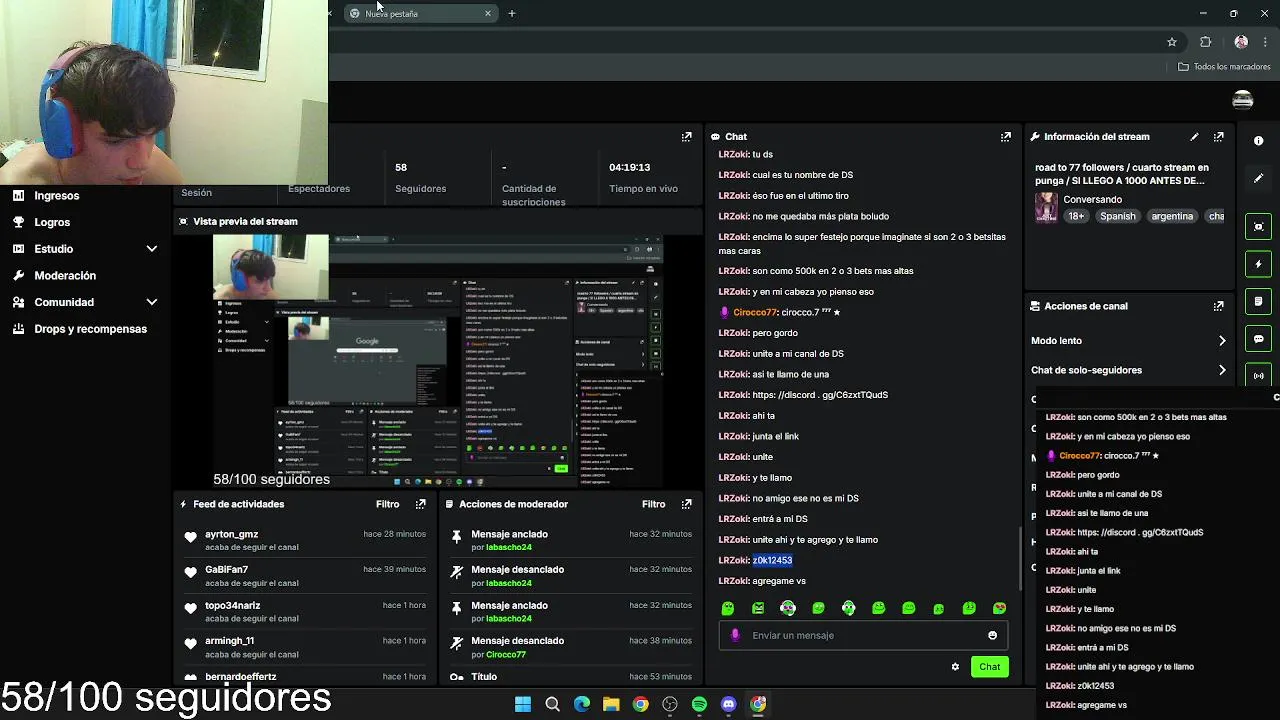Open the info icon in right sidebar
Viewport: 1280px width, 720px height.
1258,141
